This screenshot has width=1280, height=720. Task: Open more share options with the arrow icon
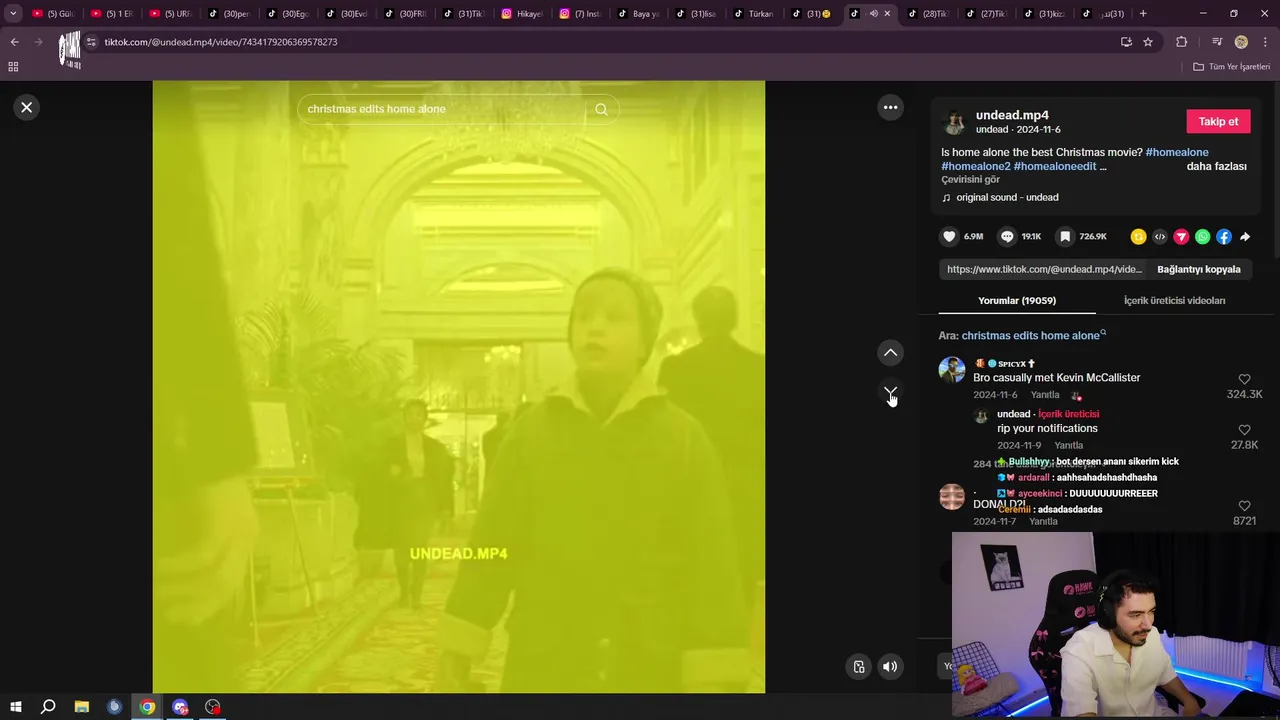pos(1245,237)
